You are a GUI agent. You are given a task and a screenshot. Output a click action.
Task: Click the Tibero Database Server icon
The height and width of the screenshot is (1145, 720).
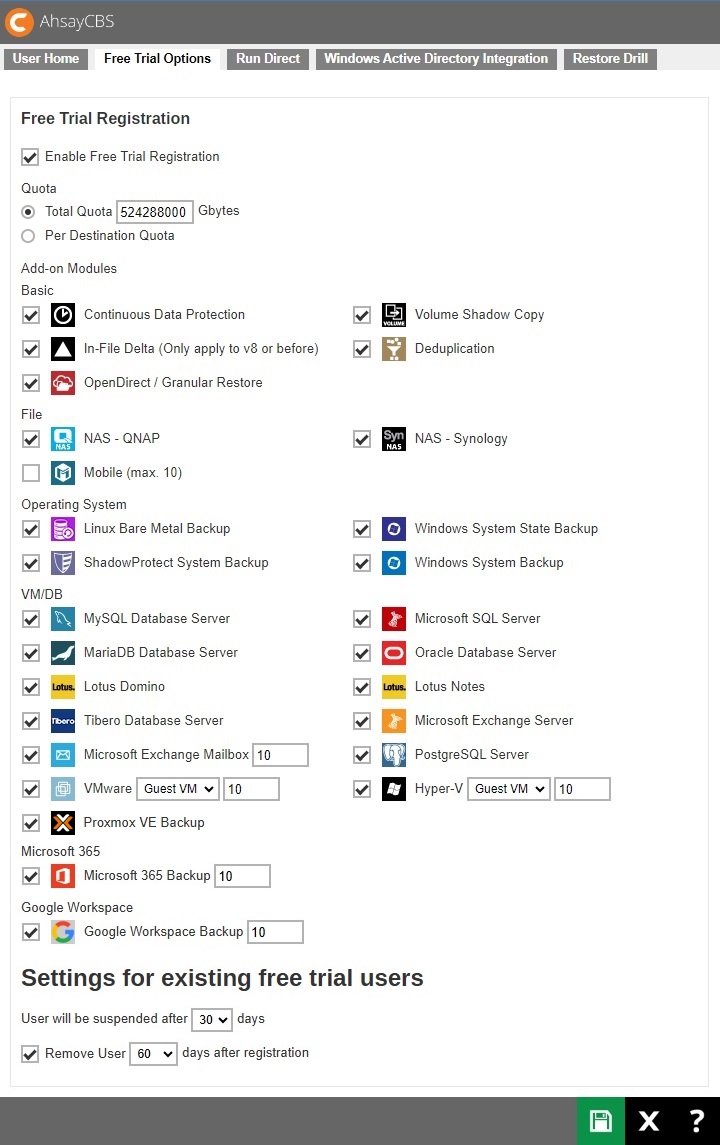tap(63, 721)
